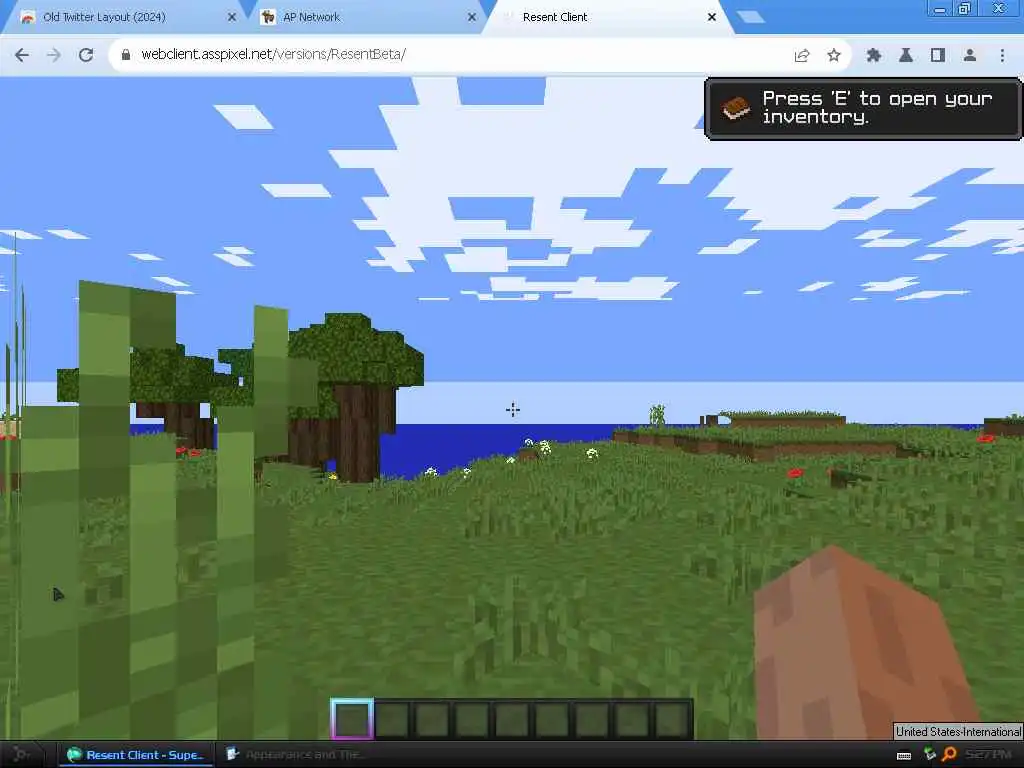
Task: Close the Old Twitter Layout tab
Action: click(x=232, y=18)
